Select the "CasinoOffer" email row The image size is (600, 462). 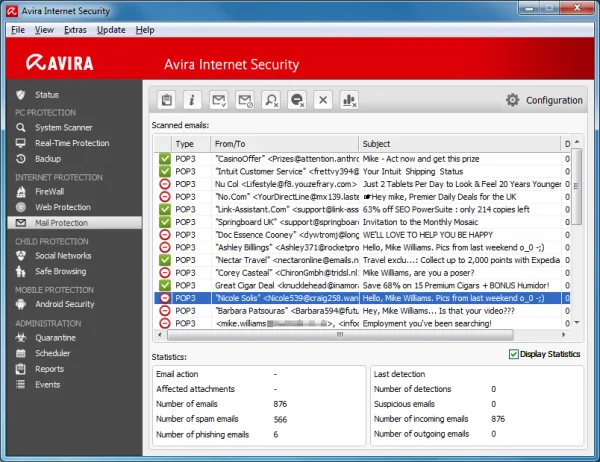tap(362, 159)
